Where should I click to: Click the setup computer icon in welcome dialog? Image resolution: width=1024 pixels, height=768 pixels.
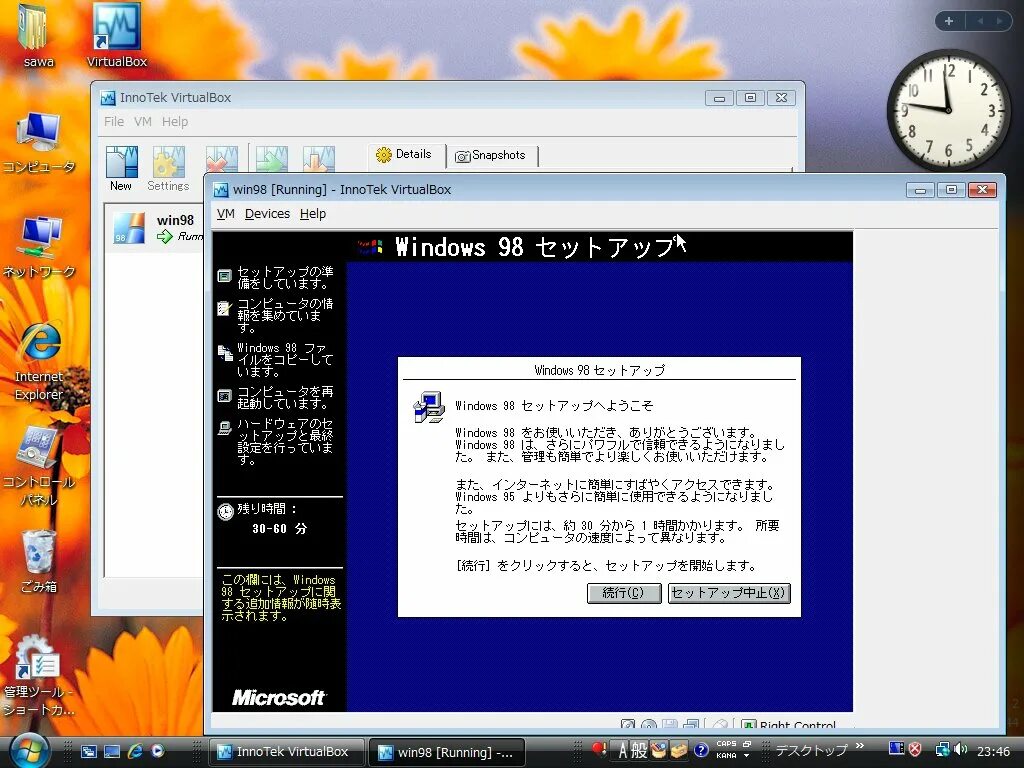(x=429, y=407)
